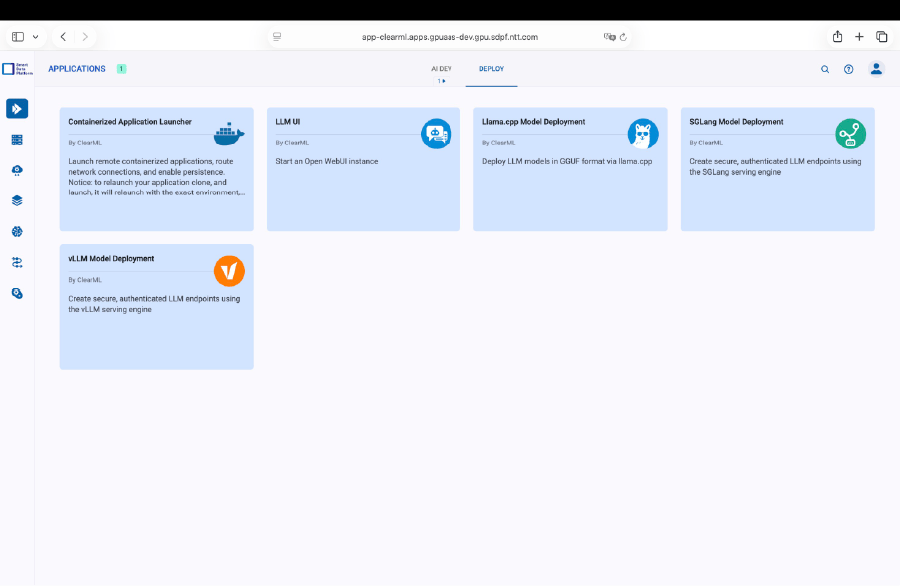Click the vLLM serving engine description text
900x586 pixels.
click(x=154, y=304)
